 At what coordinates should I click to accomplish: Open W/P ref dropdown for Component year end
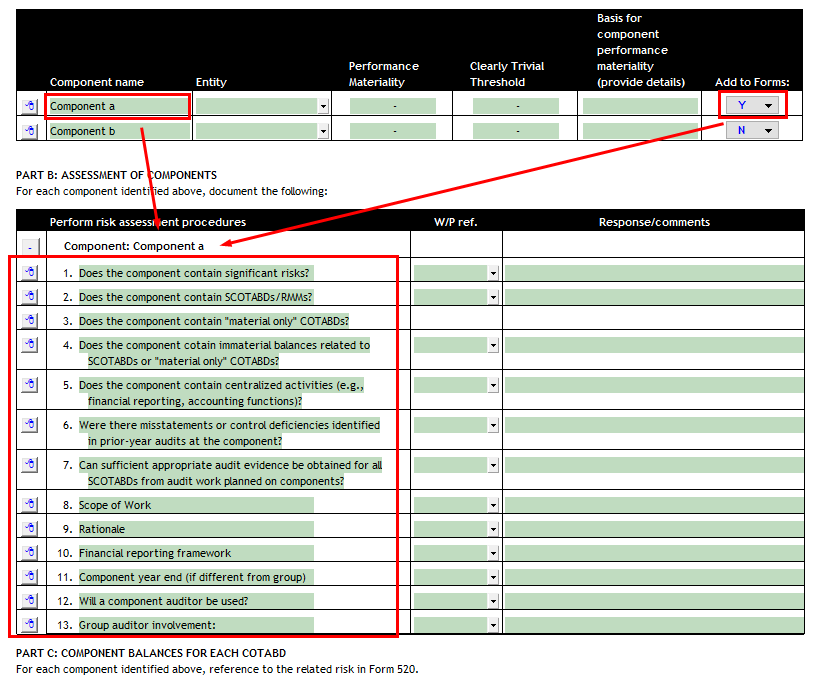pyautogui.click(x=493, y=577)
